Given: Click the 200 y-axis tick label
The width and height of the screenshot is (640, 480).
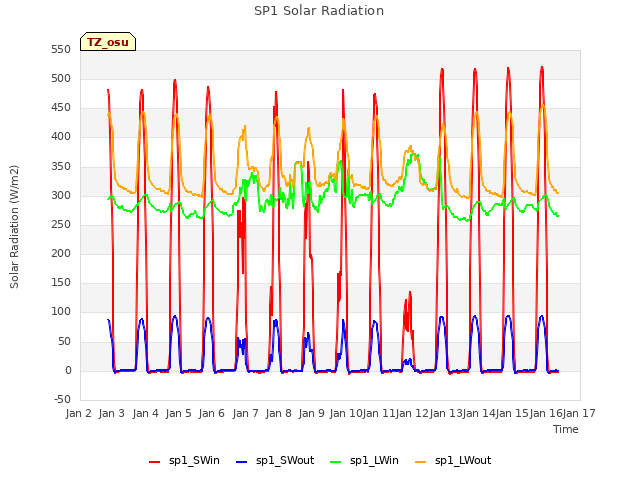Looking at the screenshot, I should pyautogui.click(x=61, y=253).
